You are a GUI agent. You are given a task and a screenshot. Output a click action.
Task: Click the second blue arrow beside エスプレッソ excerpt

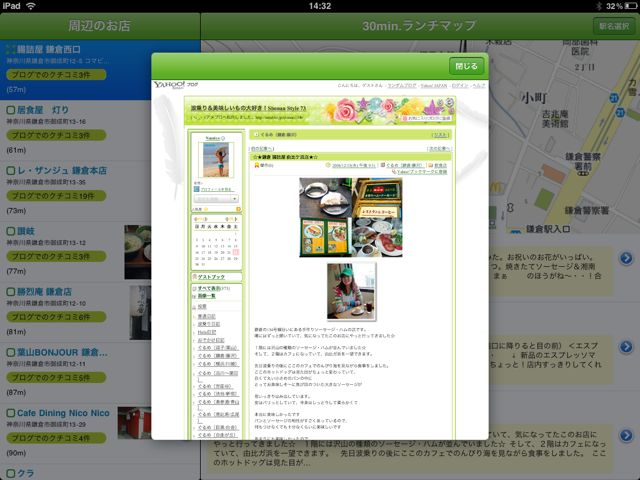click(x=626, y=347)
